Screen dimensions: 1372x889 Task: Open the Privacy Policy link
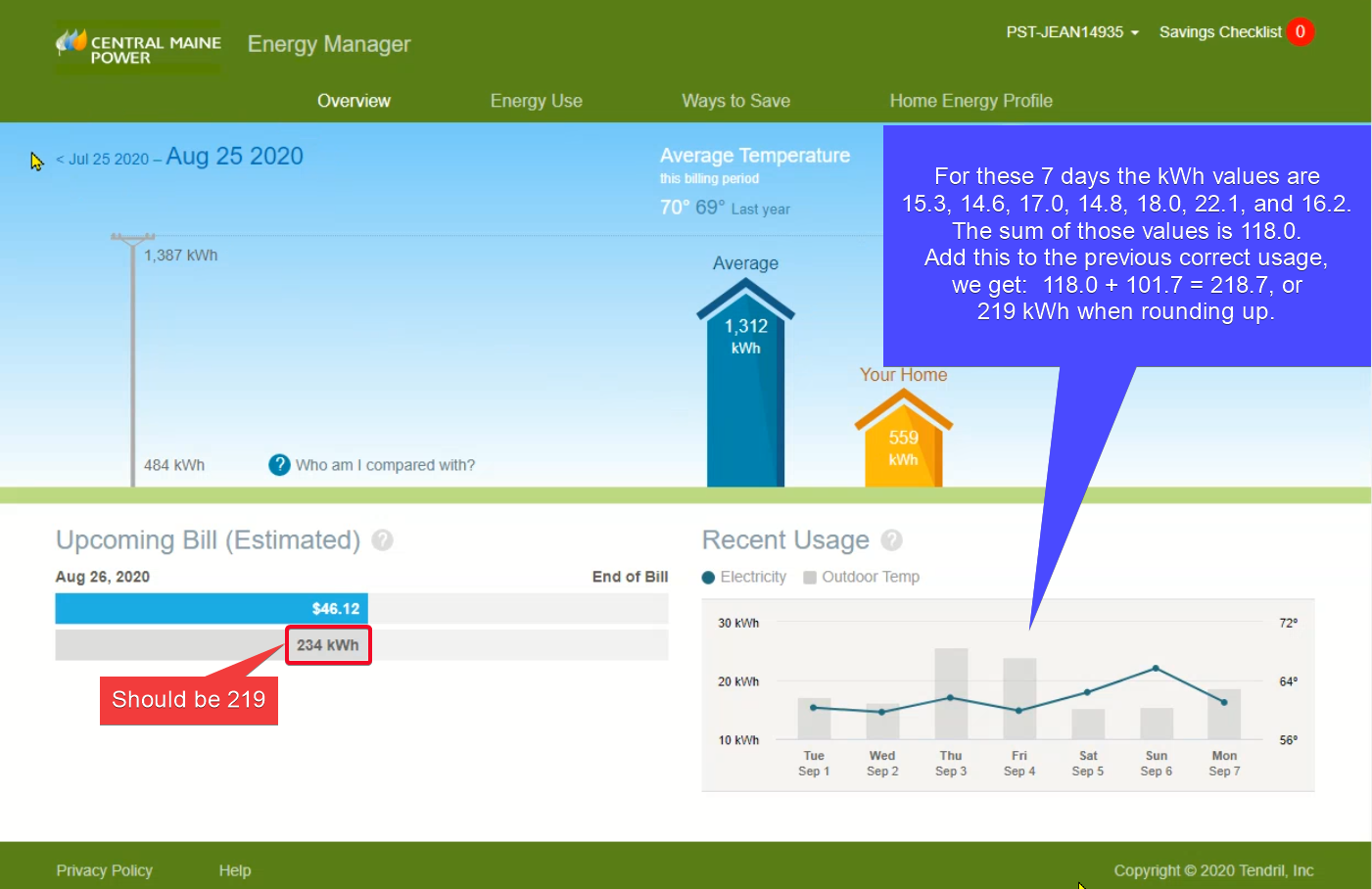click(x=104, y=870)
